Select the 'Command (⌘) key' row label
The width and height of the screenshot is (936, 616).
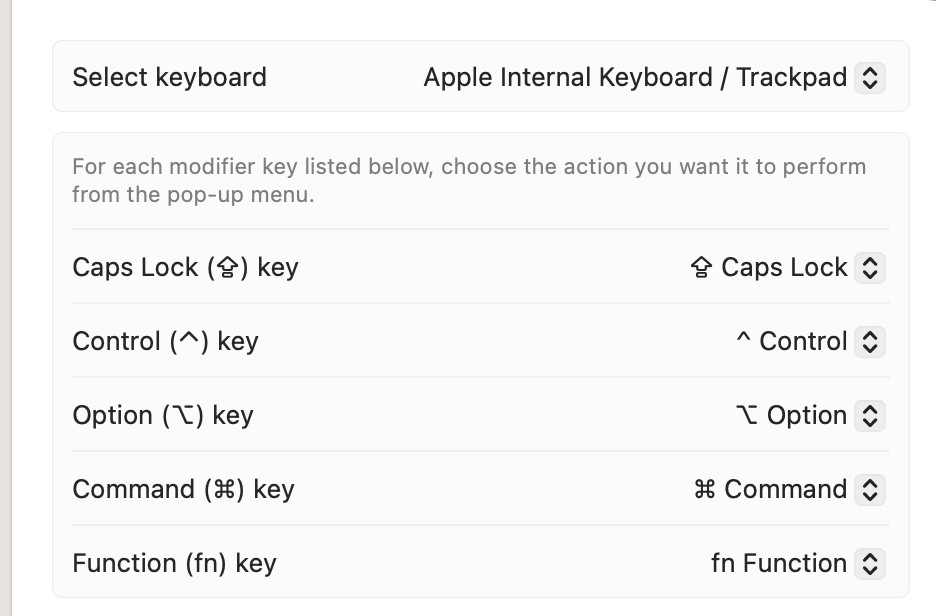(183, 490)
